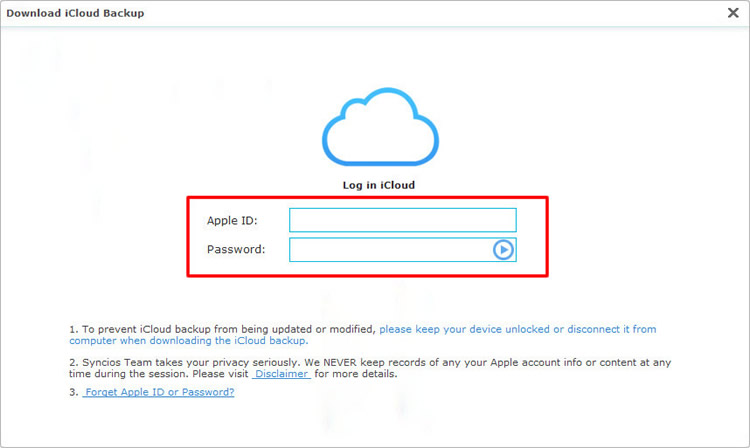
Task: Click the blue 'please keep your device unlocked' note
Action: coord(363,335)
